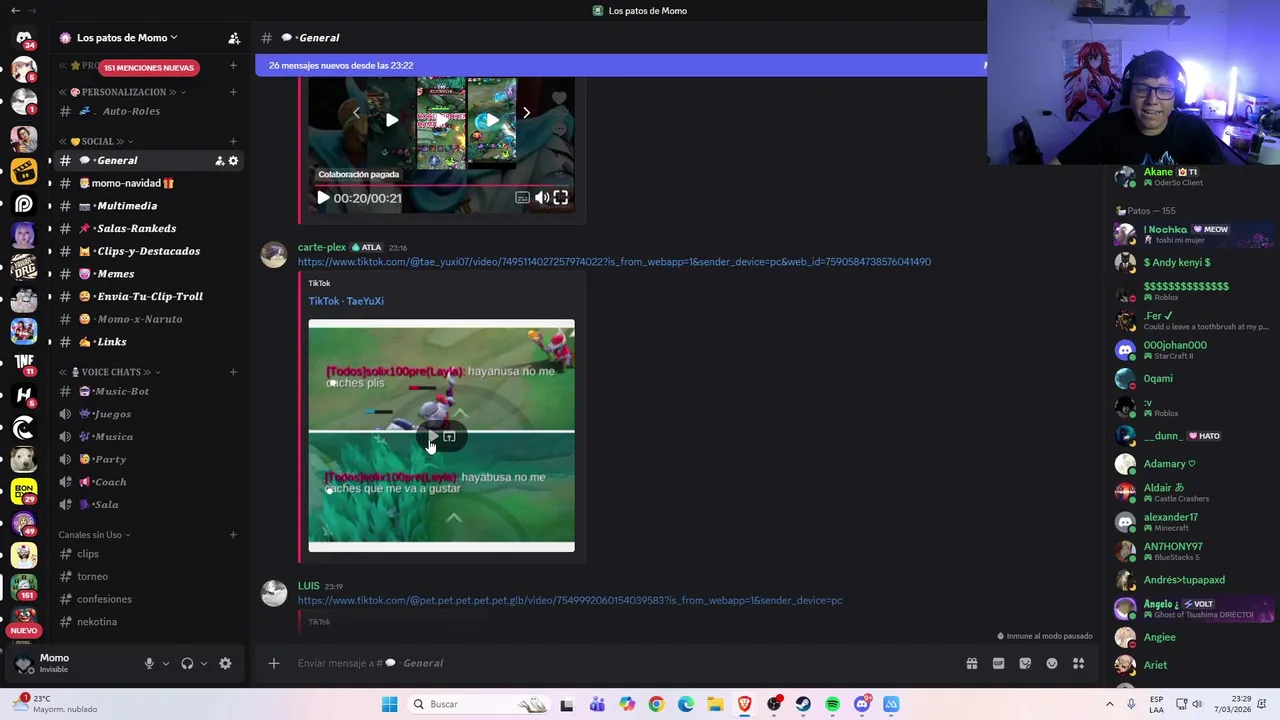Open the Multimedia channel

point(148,206)
